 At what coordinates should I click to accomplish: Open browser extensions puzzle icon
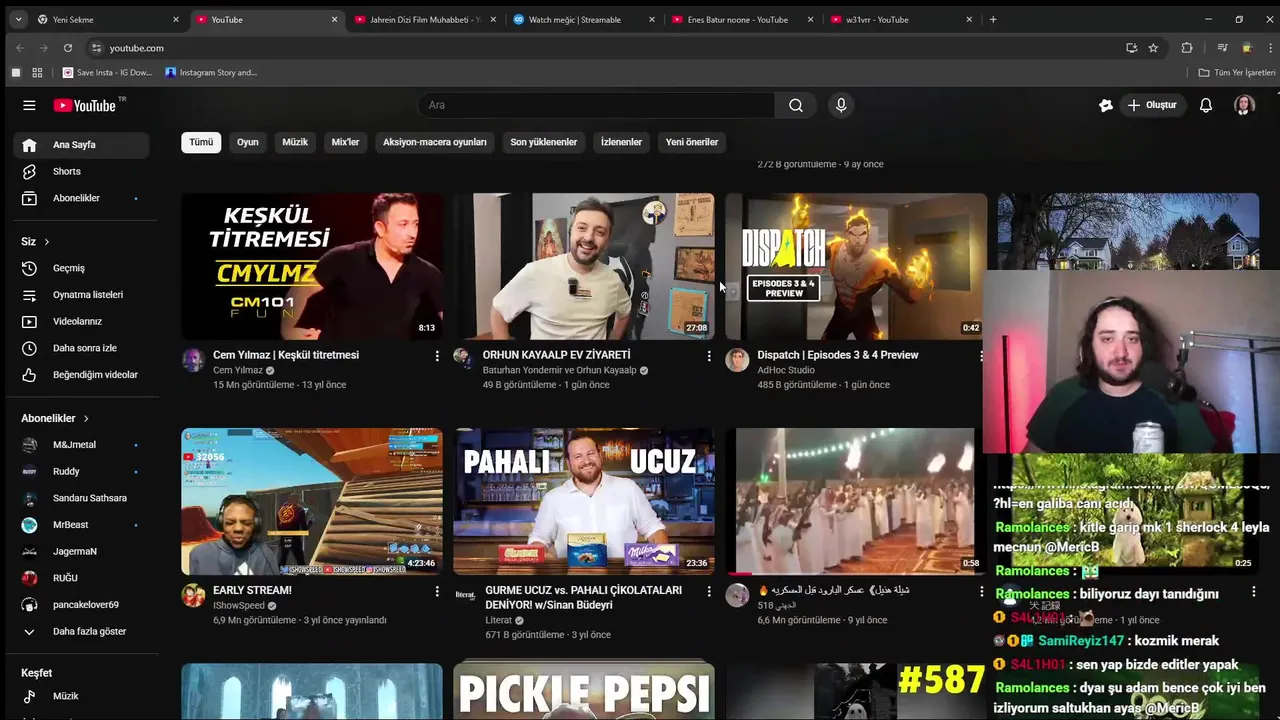pos(1187,48)
